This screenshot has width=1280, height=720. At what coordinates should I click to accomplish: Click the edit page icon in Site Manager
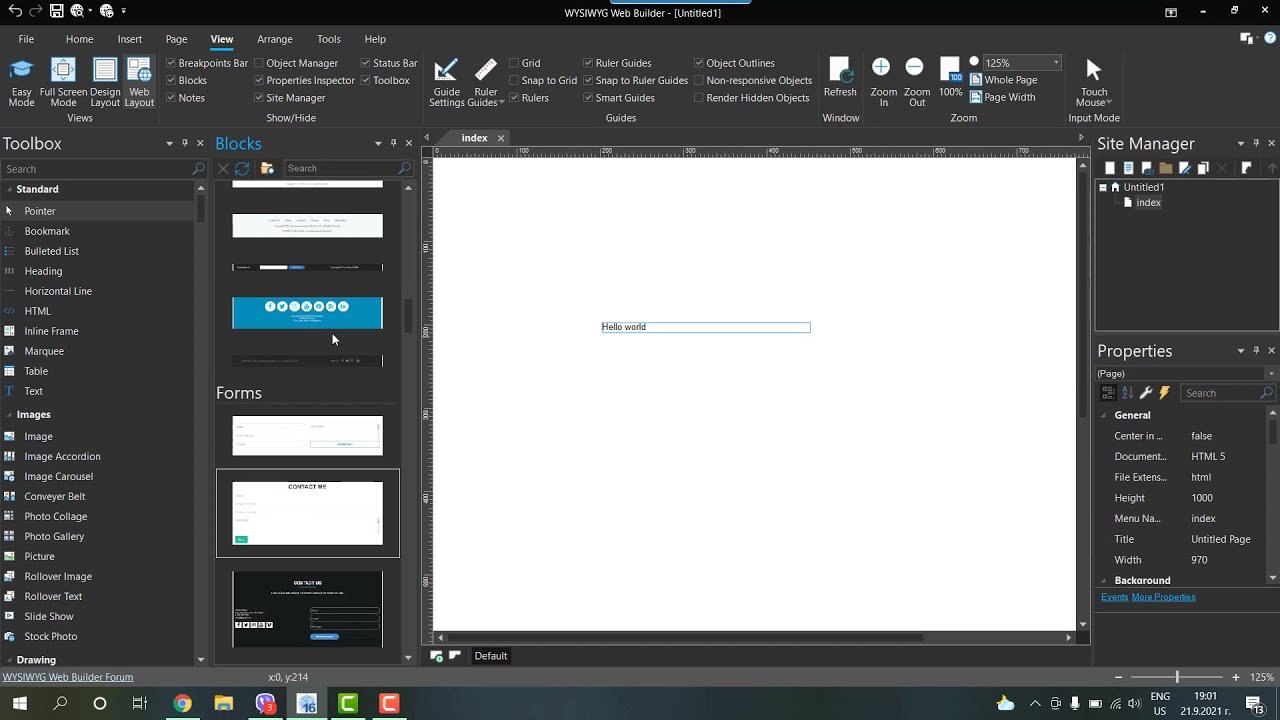[x=1185, y=168]
